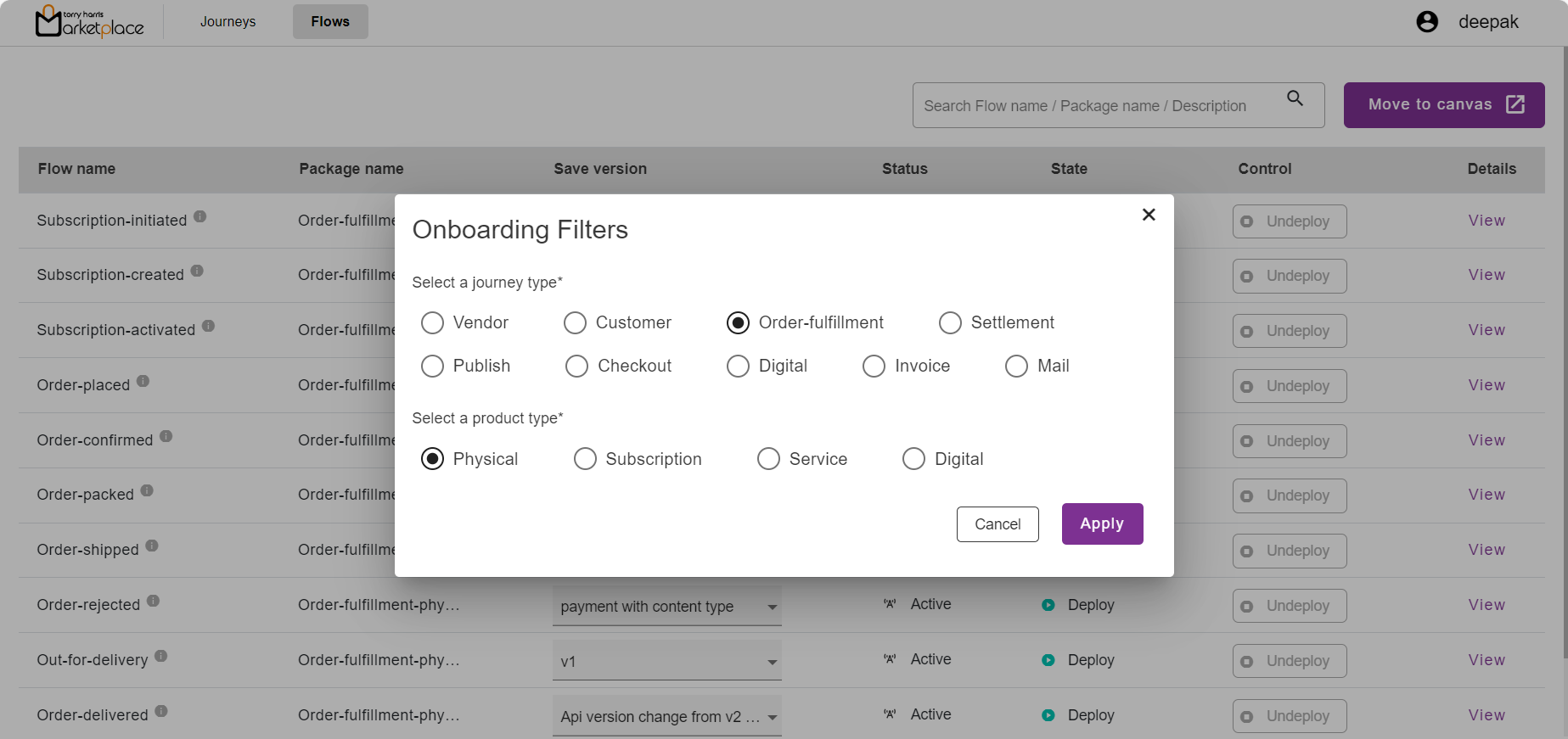Select the Vendor journey type
Screen dimensions: 1568x739
(433, 323)
